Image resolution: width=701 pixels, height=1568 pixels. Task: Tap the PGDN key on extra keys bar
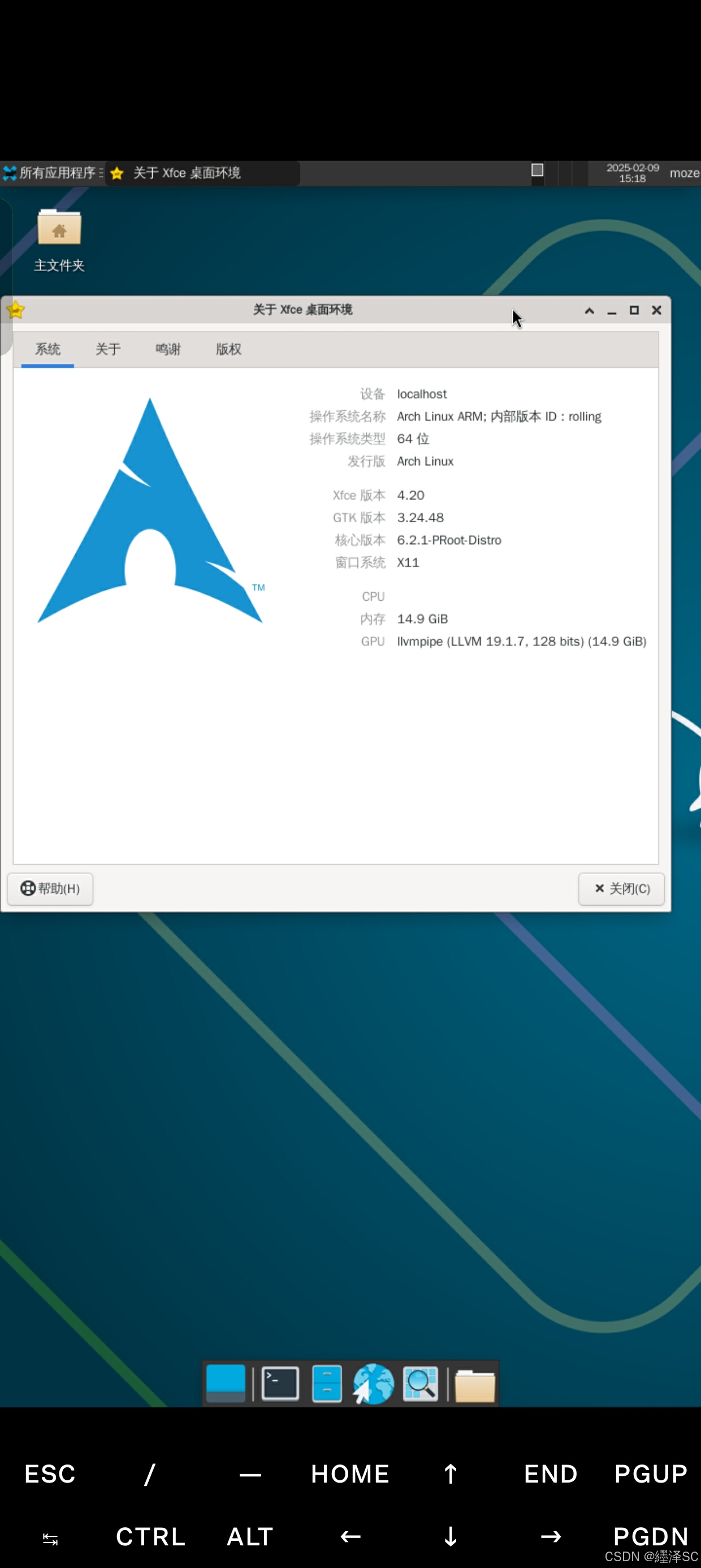click(x=651, y=1537)
